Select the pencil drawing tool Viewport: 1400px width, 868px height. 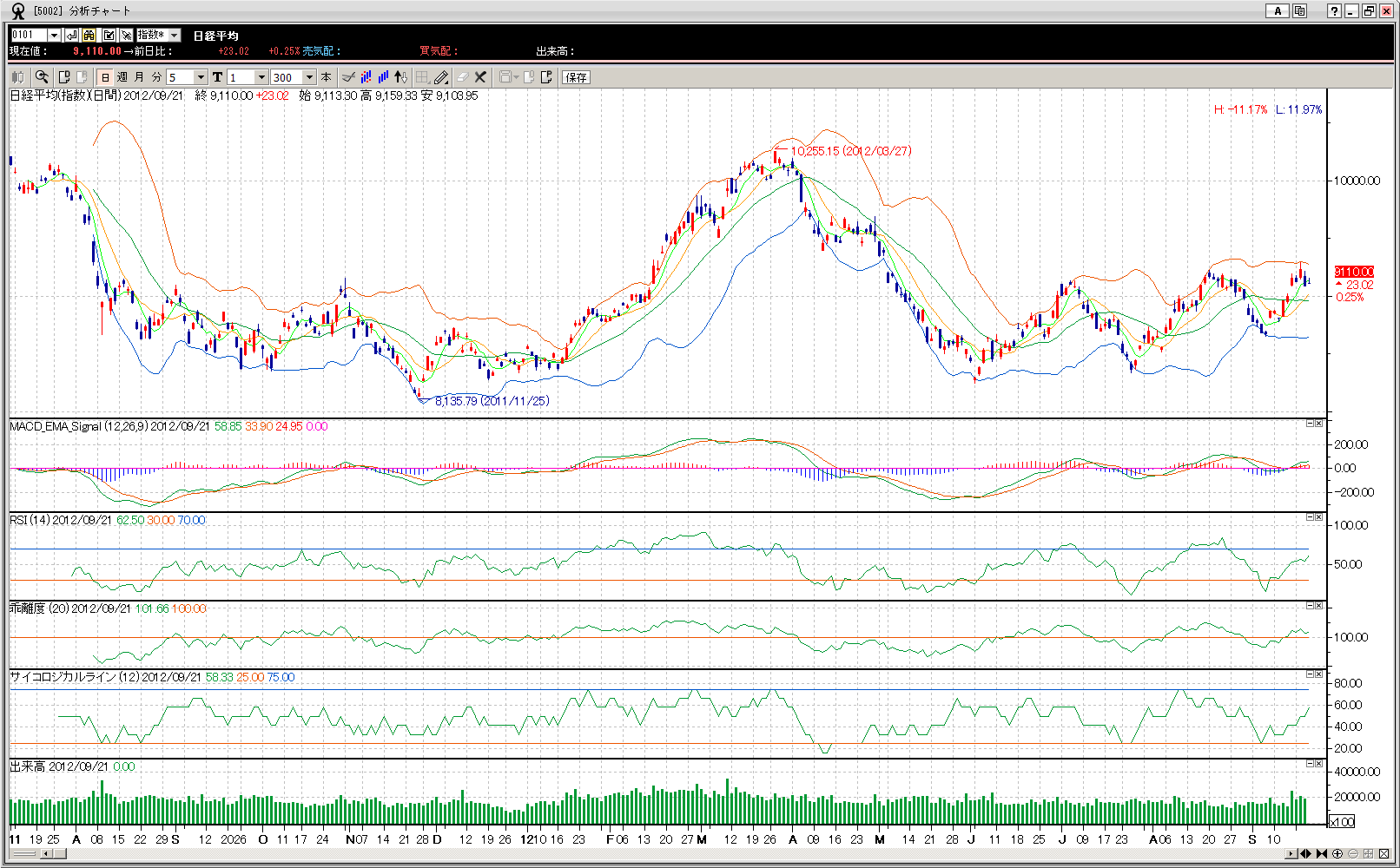pos(441,77)
